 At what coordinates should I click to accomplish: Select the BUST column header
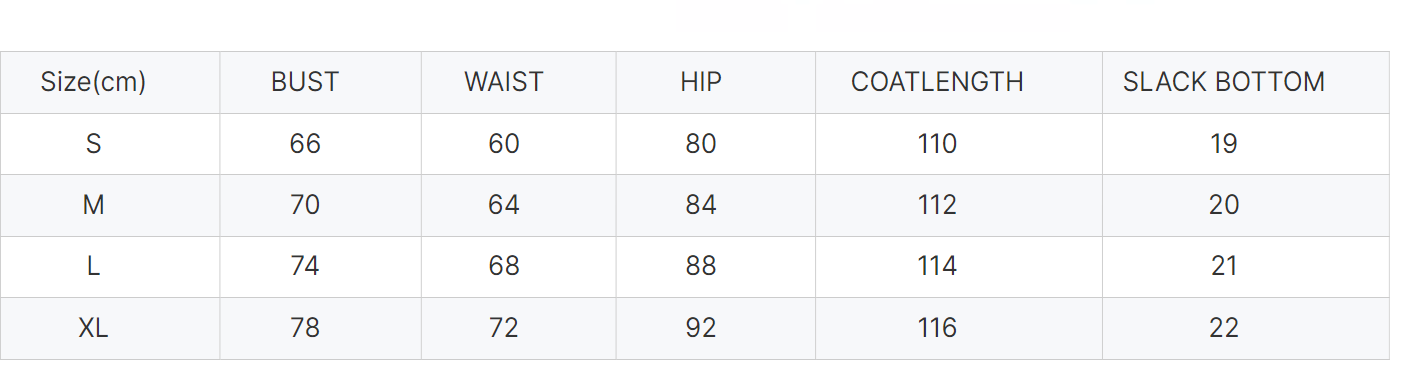point(305,82)
